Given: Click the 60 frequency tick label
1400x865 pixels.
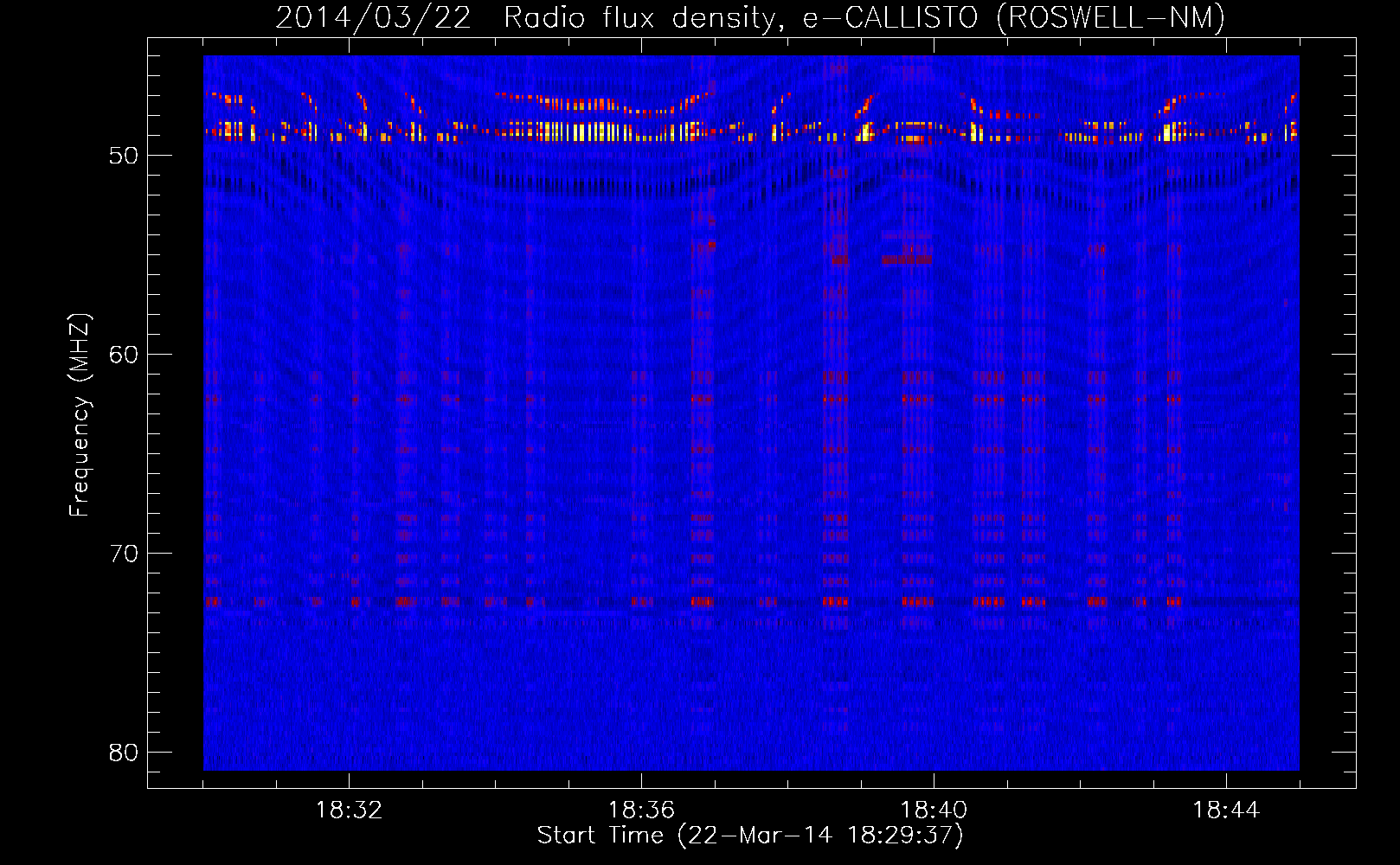Looking at the screenshot, I should point(124,355).
